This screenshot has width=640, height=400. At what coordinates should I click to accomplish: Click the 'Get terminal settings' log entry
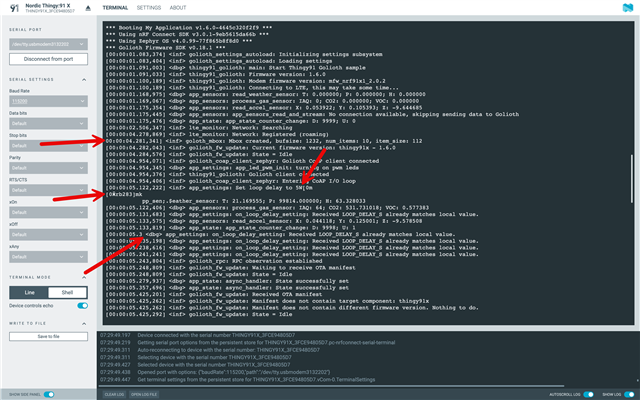tap(238, 380)
